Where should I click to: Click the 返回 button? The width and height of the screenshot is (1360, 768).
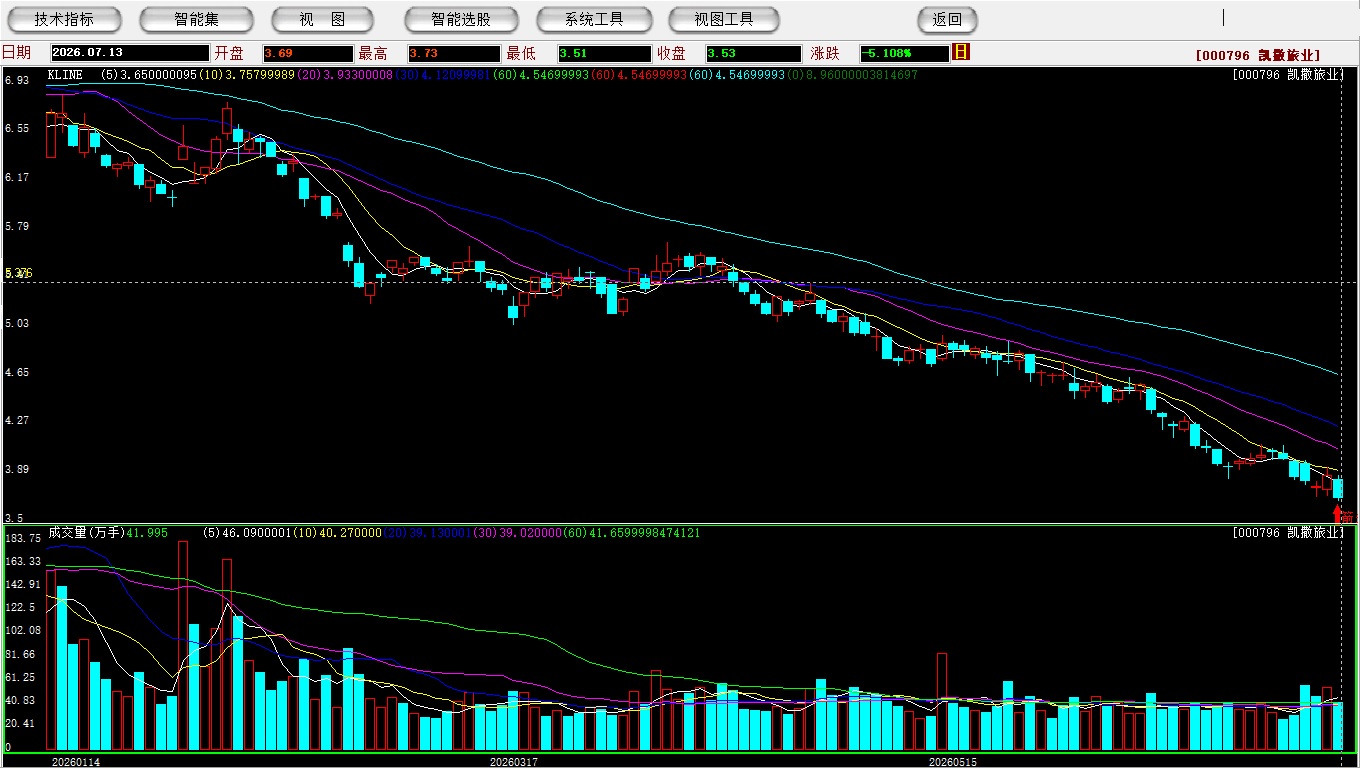click(947, 19)
